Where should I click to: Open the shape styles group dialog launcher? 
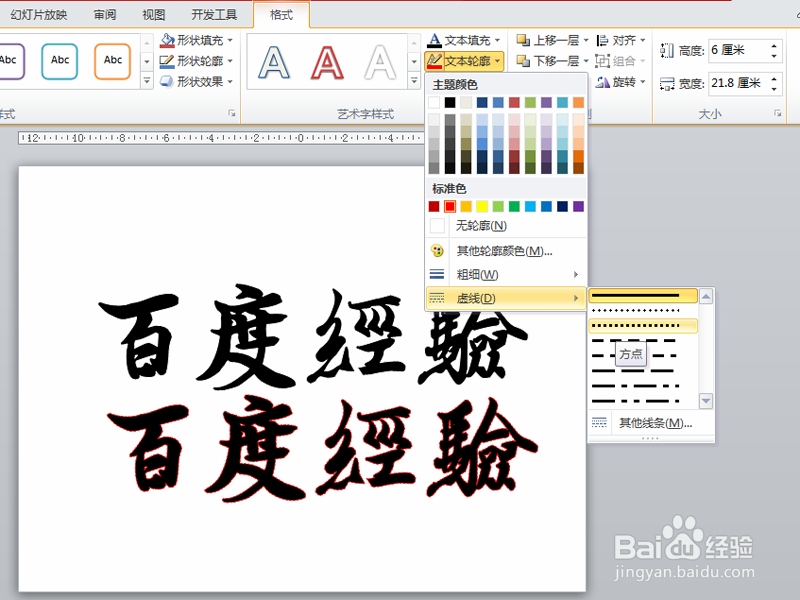click(x=232, y=113)
